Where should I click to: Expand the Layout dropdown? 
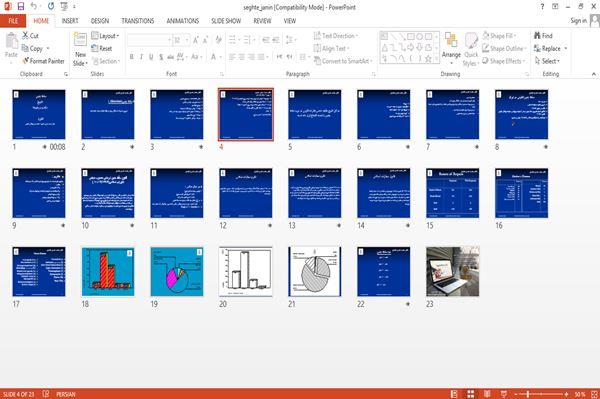coord(105,36)
